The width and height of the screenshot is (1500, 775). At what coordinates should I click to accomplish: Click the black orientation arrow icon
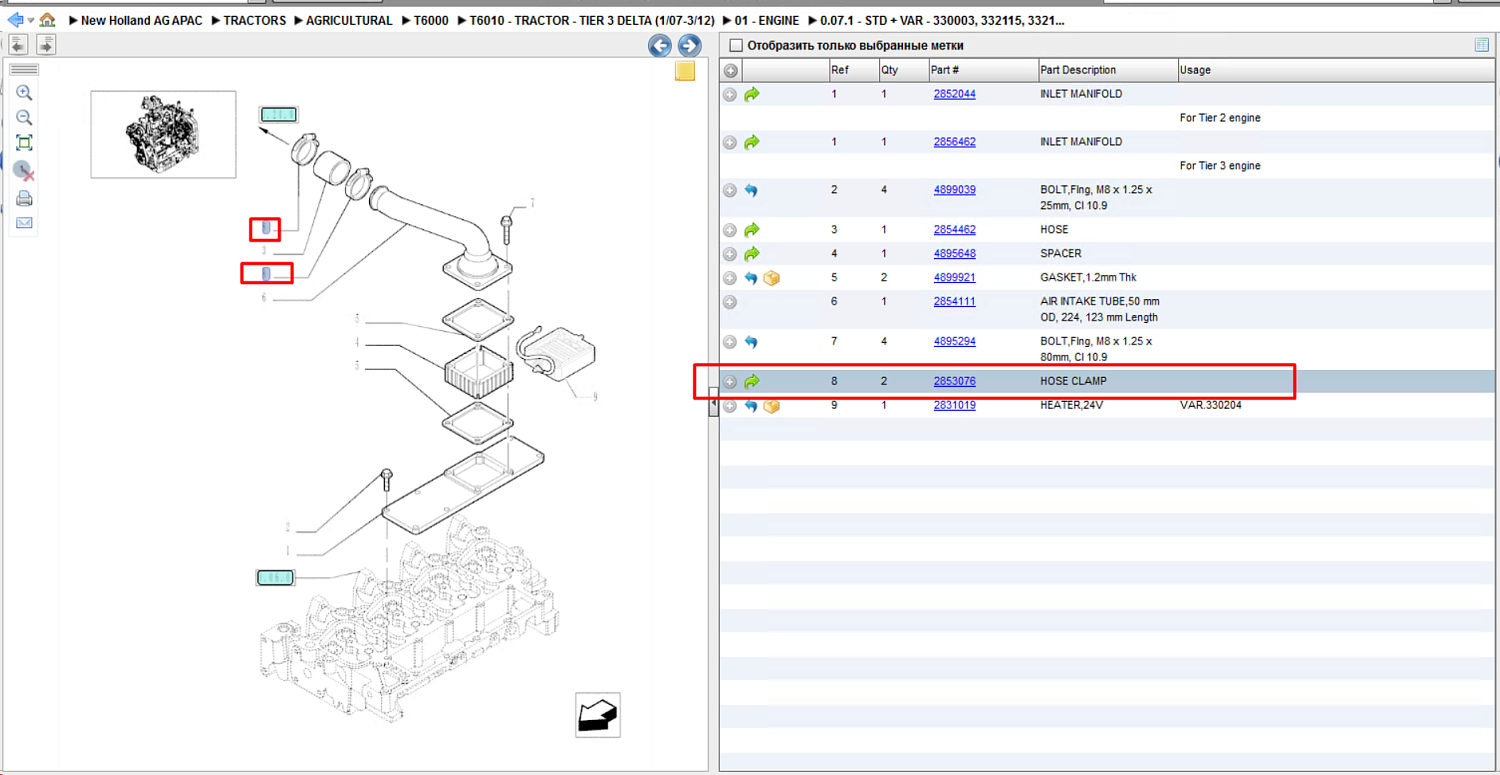(x=598, y=714)
